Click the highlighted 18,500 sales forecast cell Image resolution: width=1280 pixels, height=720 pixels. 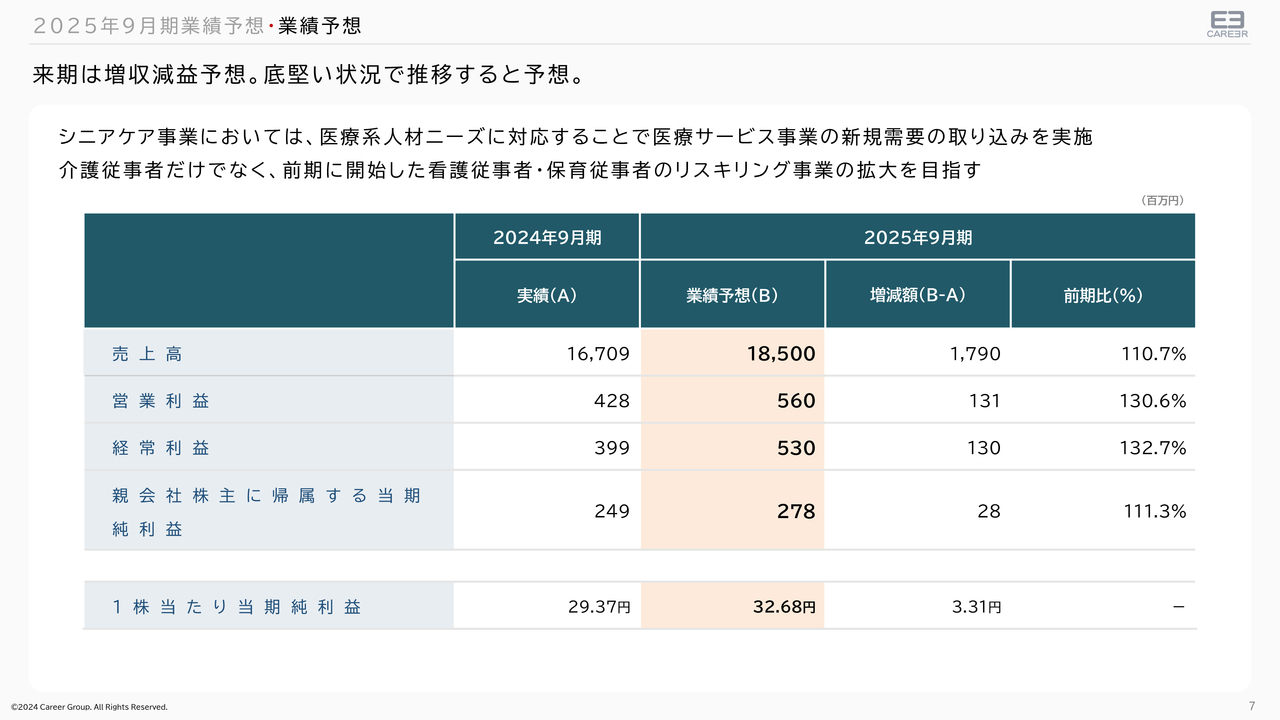coord(780,354)
